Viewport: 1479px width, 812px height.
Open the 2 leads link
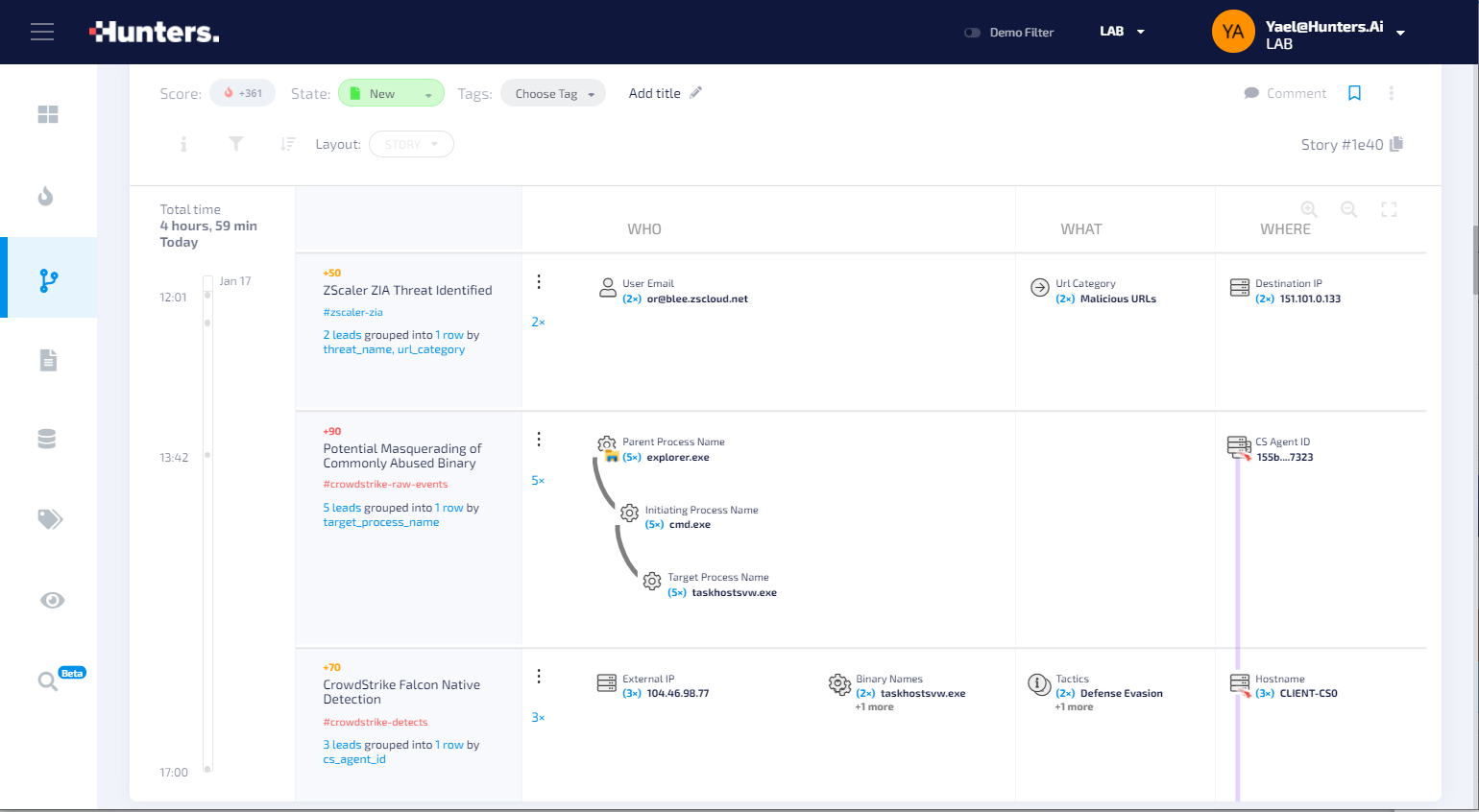[x=342, y=335]
